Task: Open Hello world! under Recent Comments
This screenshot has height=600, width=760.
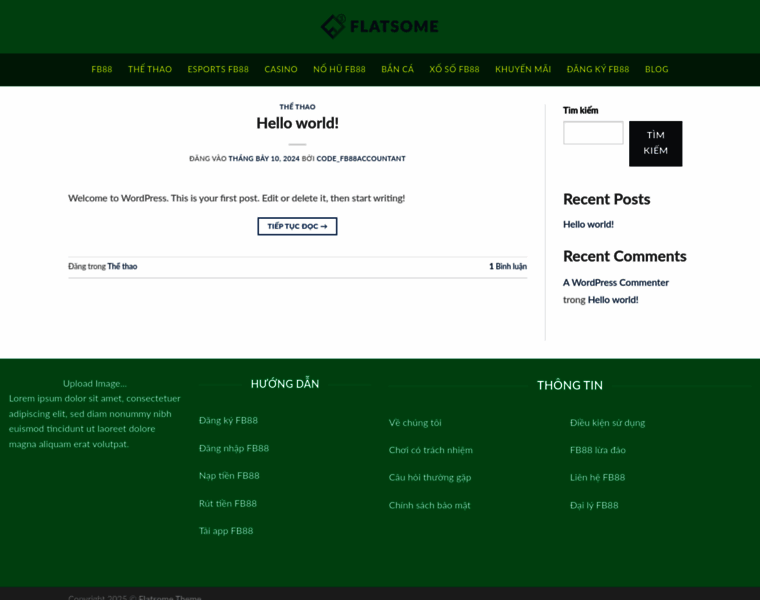Action: pyautogui.click(x=613, y=300)
